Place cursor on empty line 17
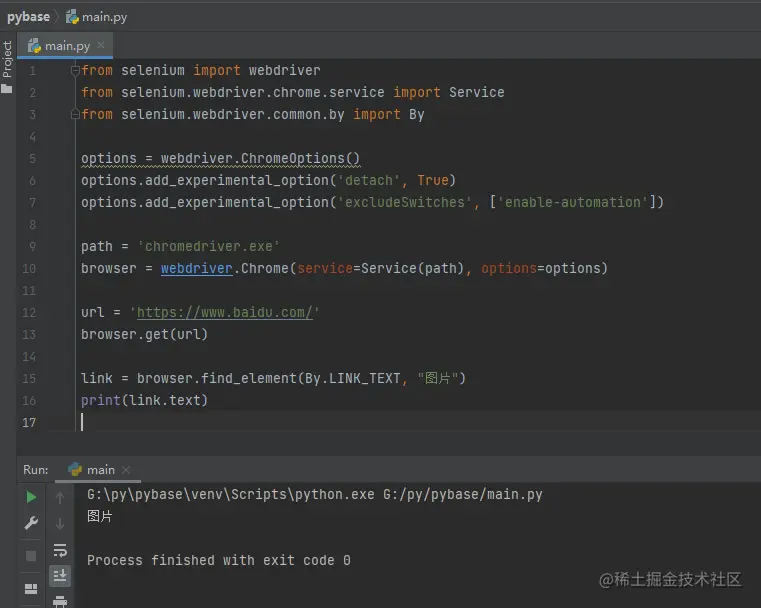 (417, 422)
